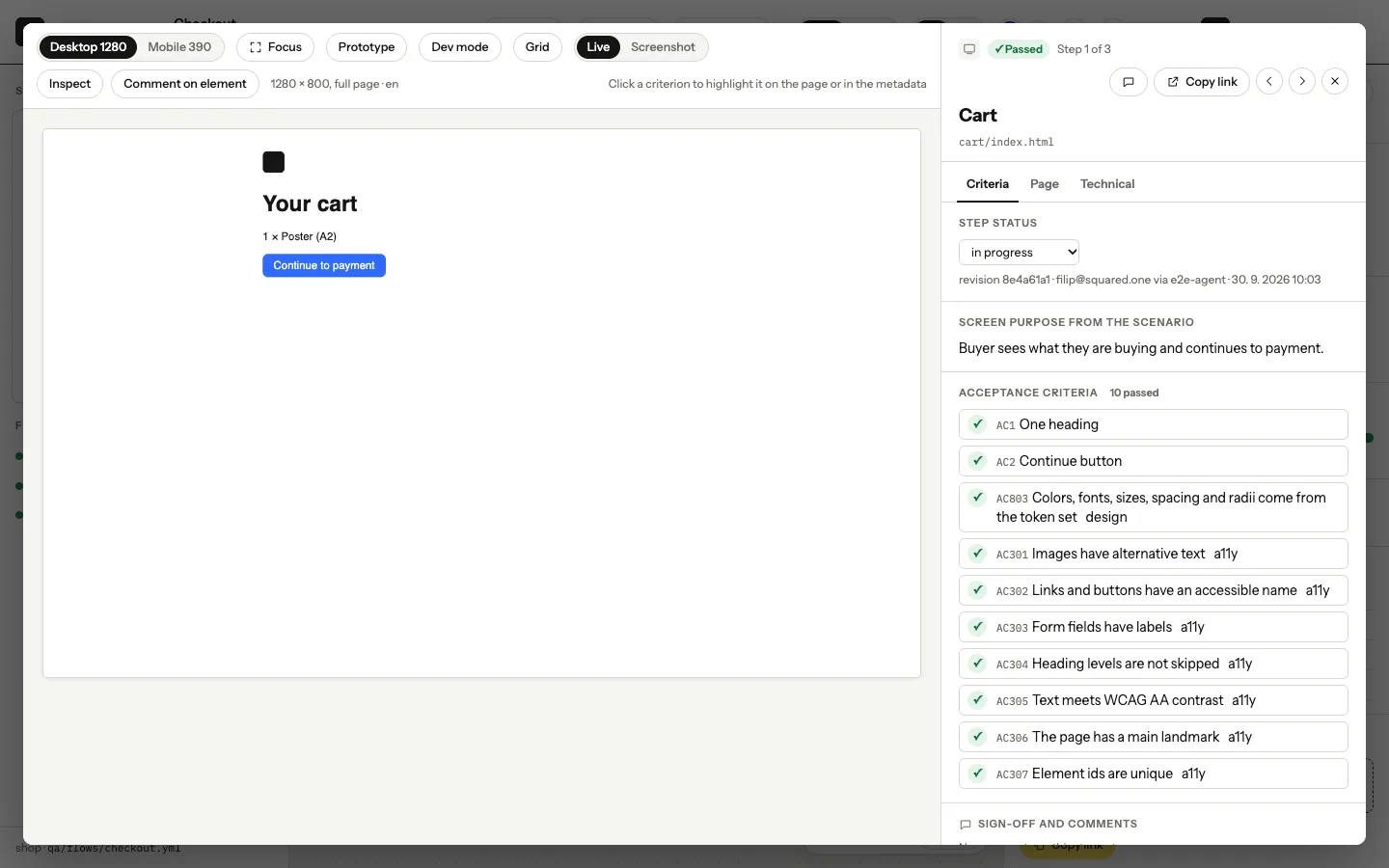1389x868 pixels.
Task: Click the check icon for AC303 Form fields labels
Action: point(977,627)
